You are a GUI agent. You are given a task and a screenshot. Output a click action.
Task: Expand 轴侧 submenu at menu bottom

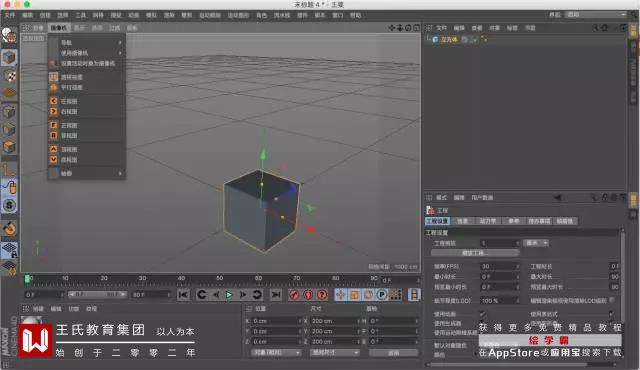point(87,173)
